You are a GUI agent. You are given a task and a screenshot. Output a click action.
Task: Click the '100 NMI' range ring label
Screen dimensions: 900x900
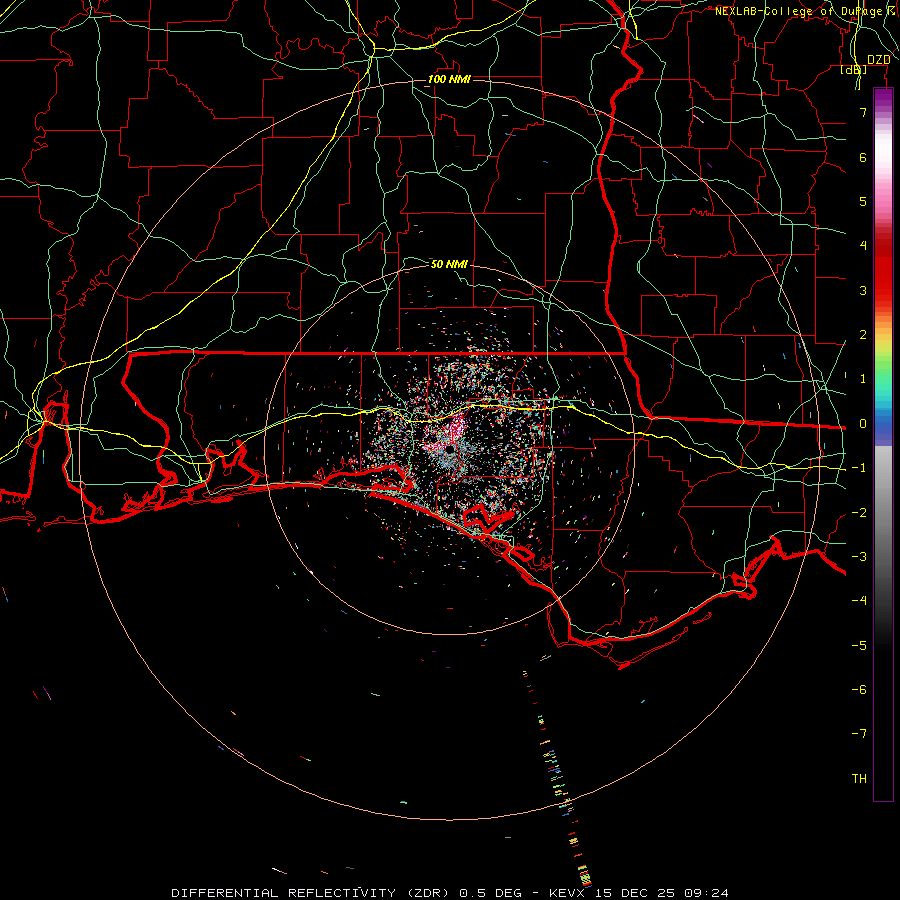tap(449, 79)
